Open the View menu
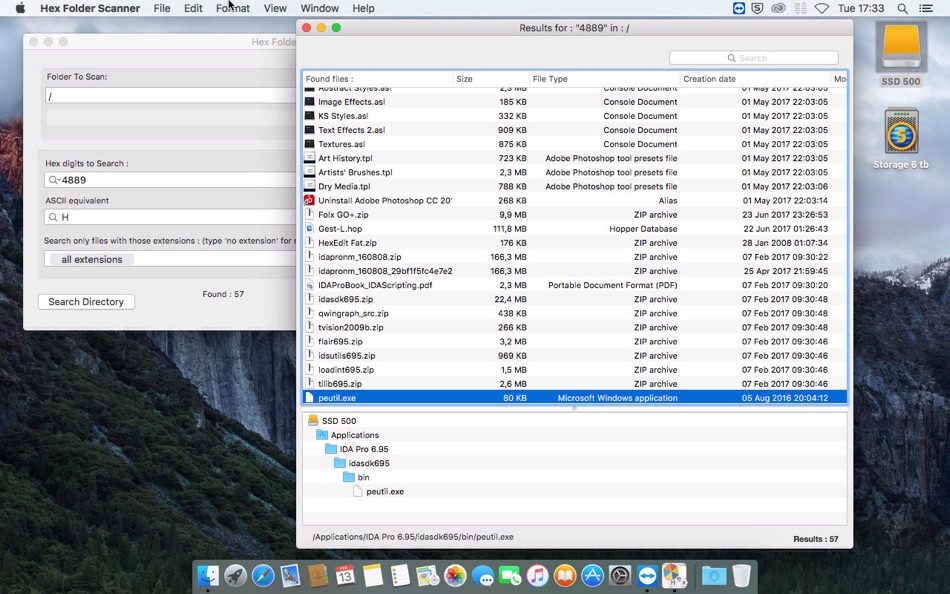 click(x=275, y=8)
